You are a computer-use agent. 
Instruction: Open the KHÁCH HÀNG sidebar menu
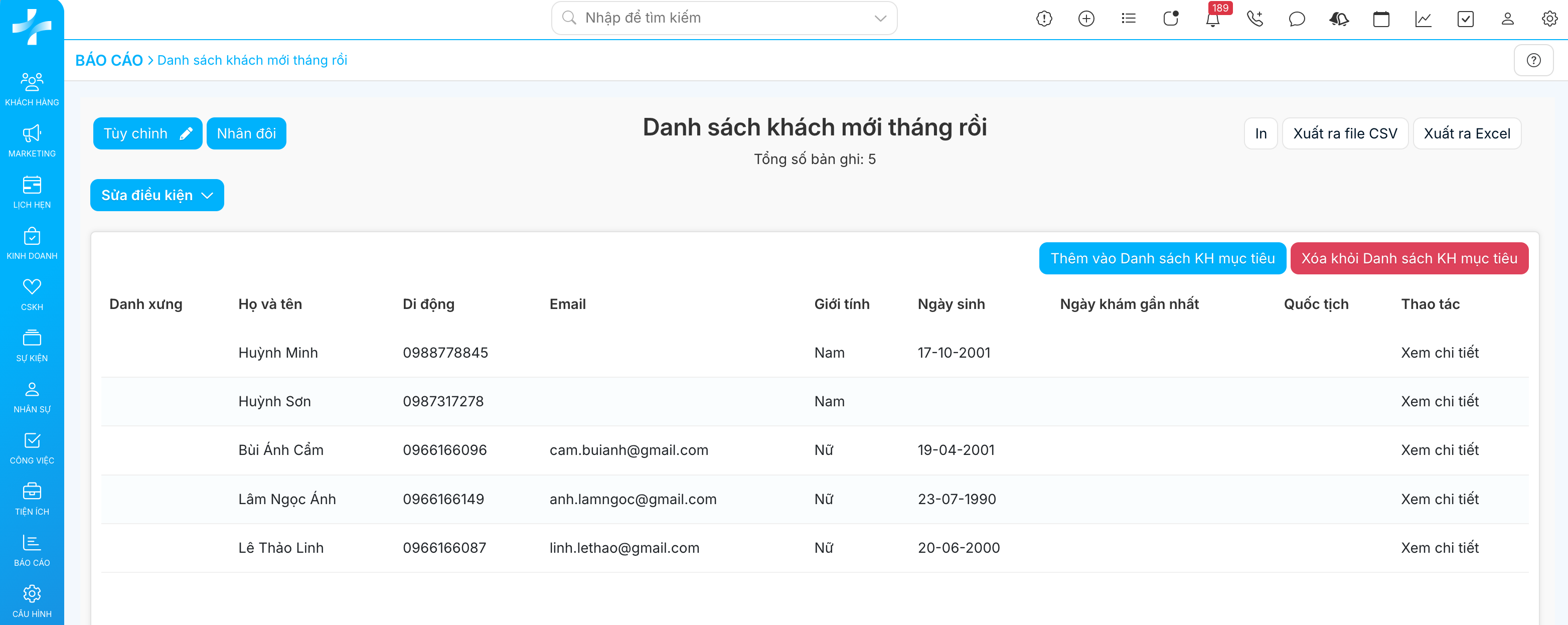click(x=32, y=89)
